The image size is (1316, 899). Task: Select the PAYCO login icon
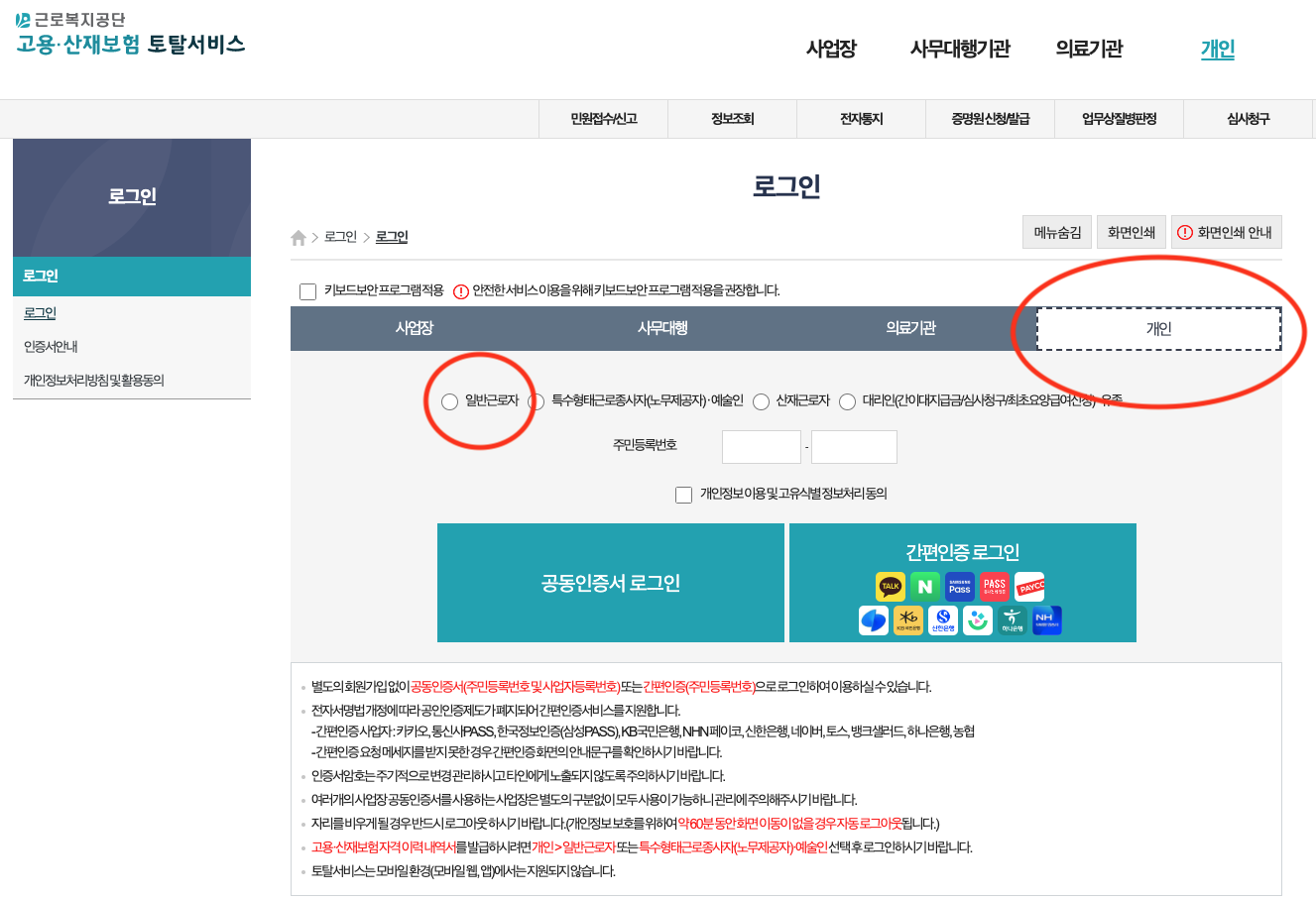coord(1029,586)
